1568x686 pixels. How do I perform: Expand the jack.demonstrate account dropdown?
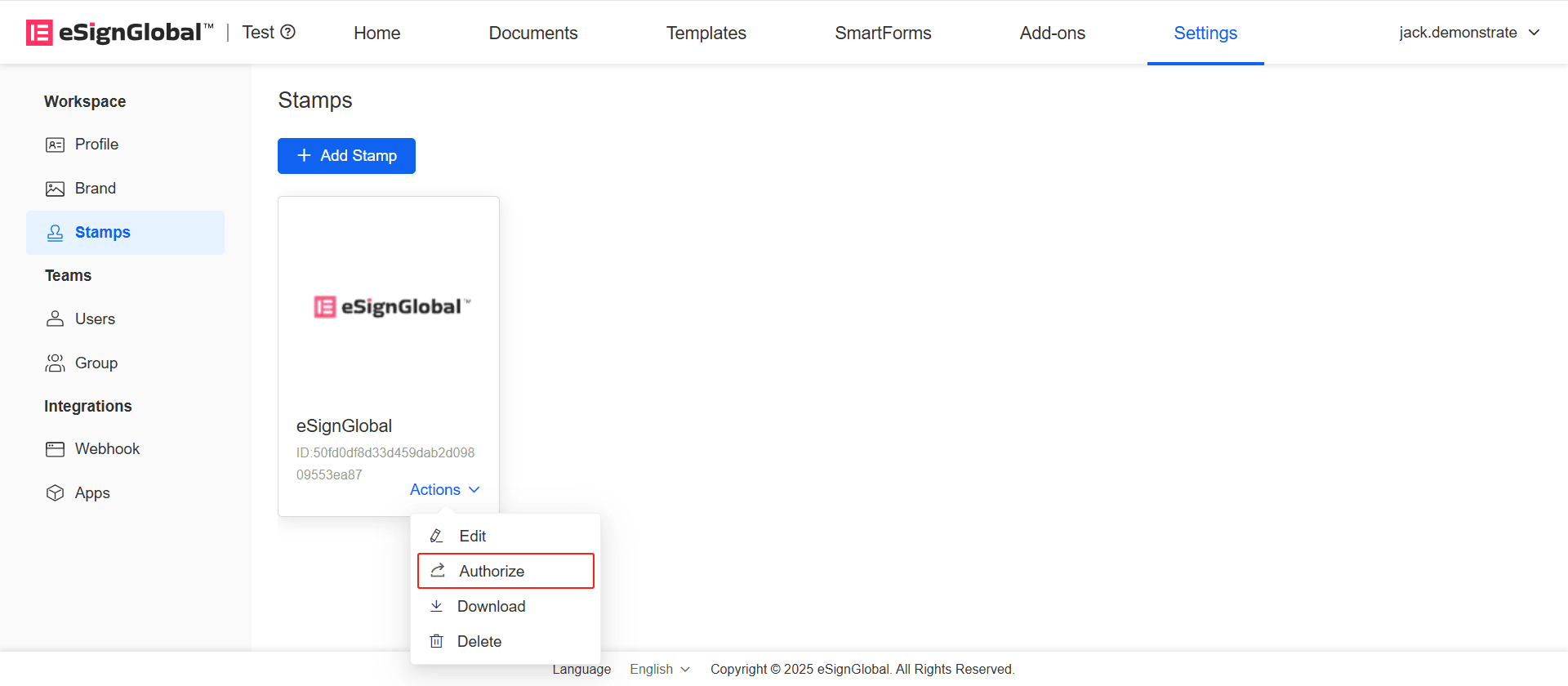1469,33
